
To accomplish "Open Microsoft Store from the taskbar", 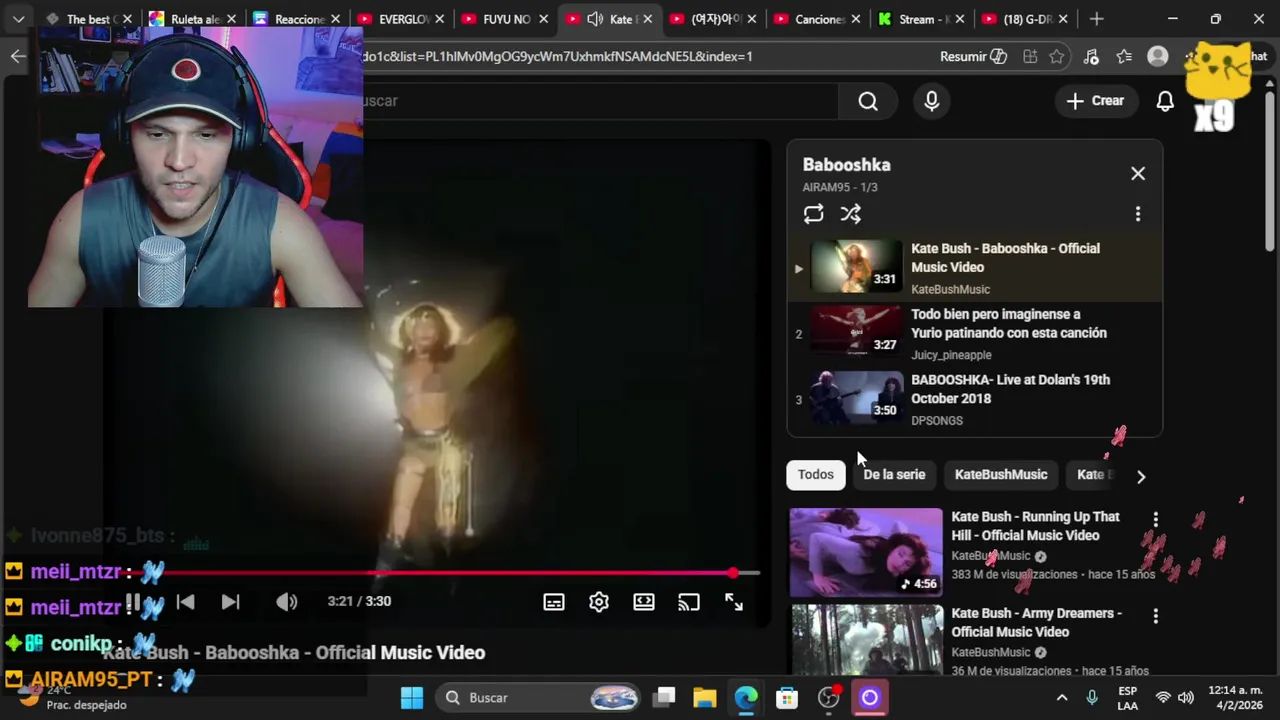I will coord(787,698).
